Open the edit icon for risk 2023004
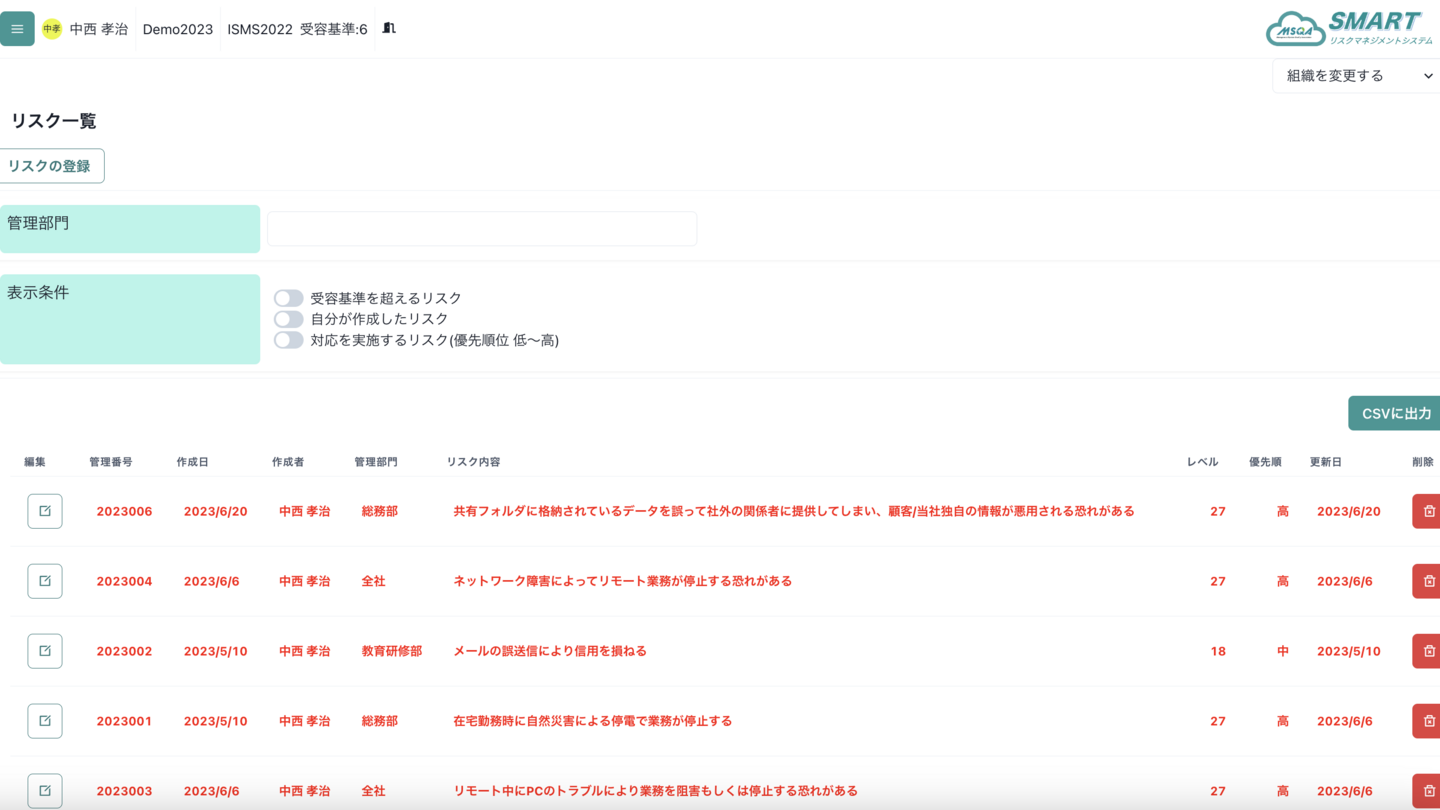 pos(45,581)
